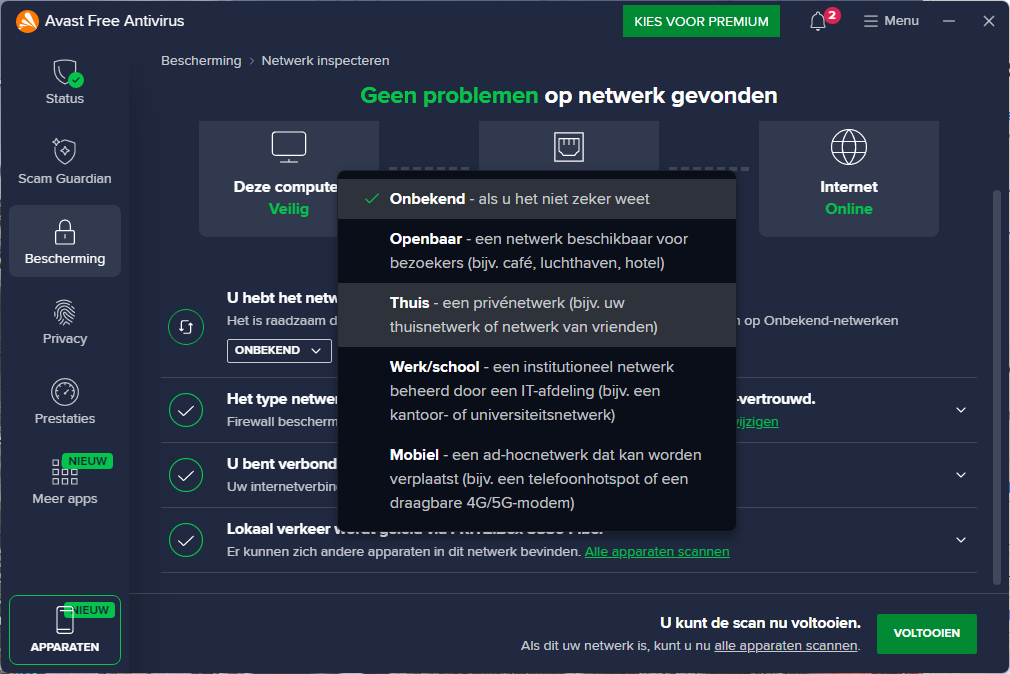
Task: Open the notifications bell
Action: (x=818, y=21)
